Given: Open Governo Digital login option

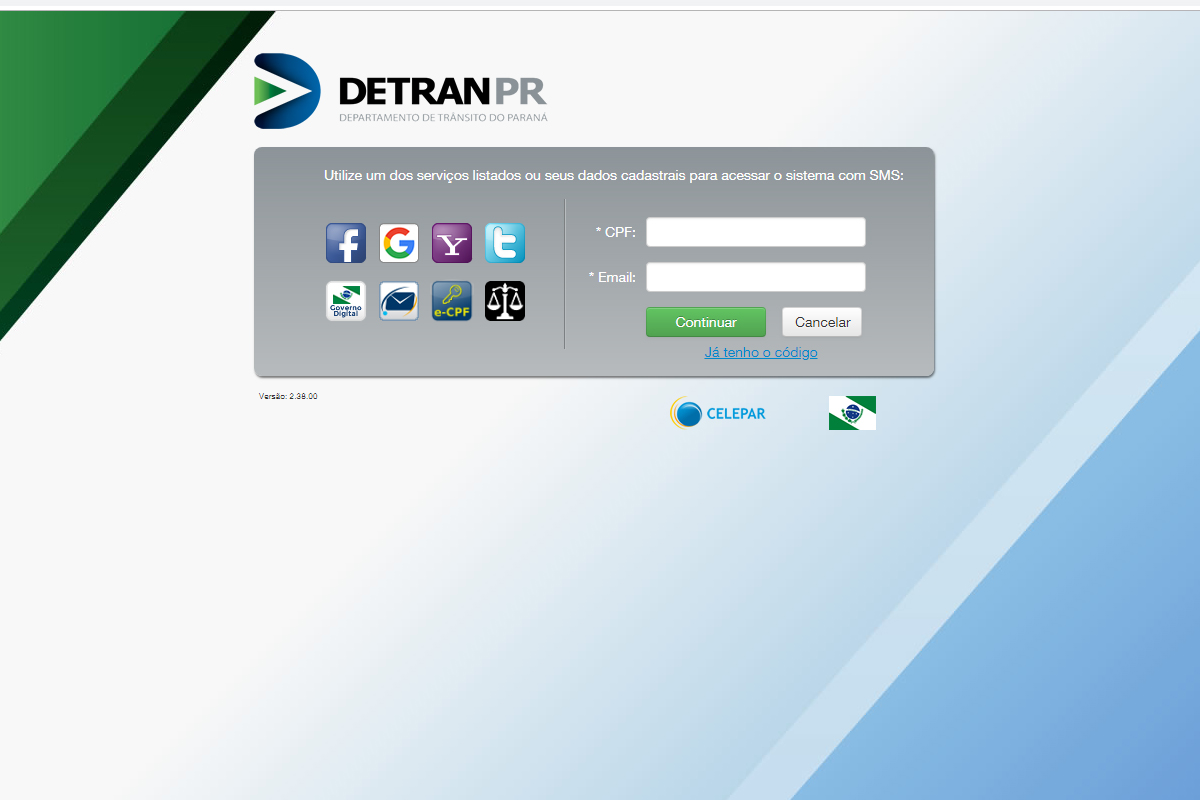Looking at the screenshot, I should click(x=346, y=301).
